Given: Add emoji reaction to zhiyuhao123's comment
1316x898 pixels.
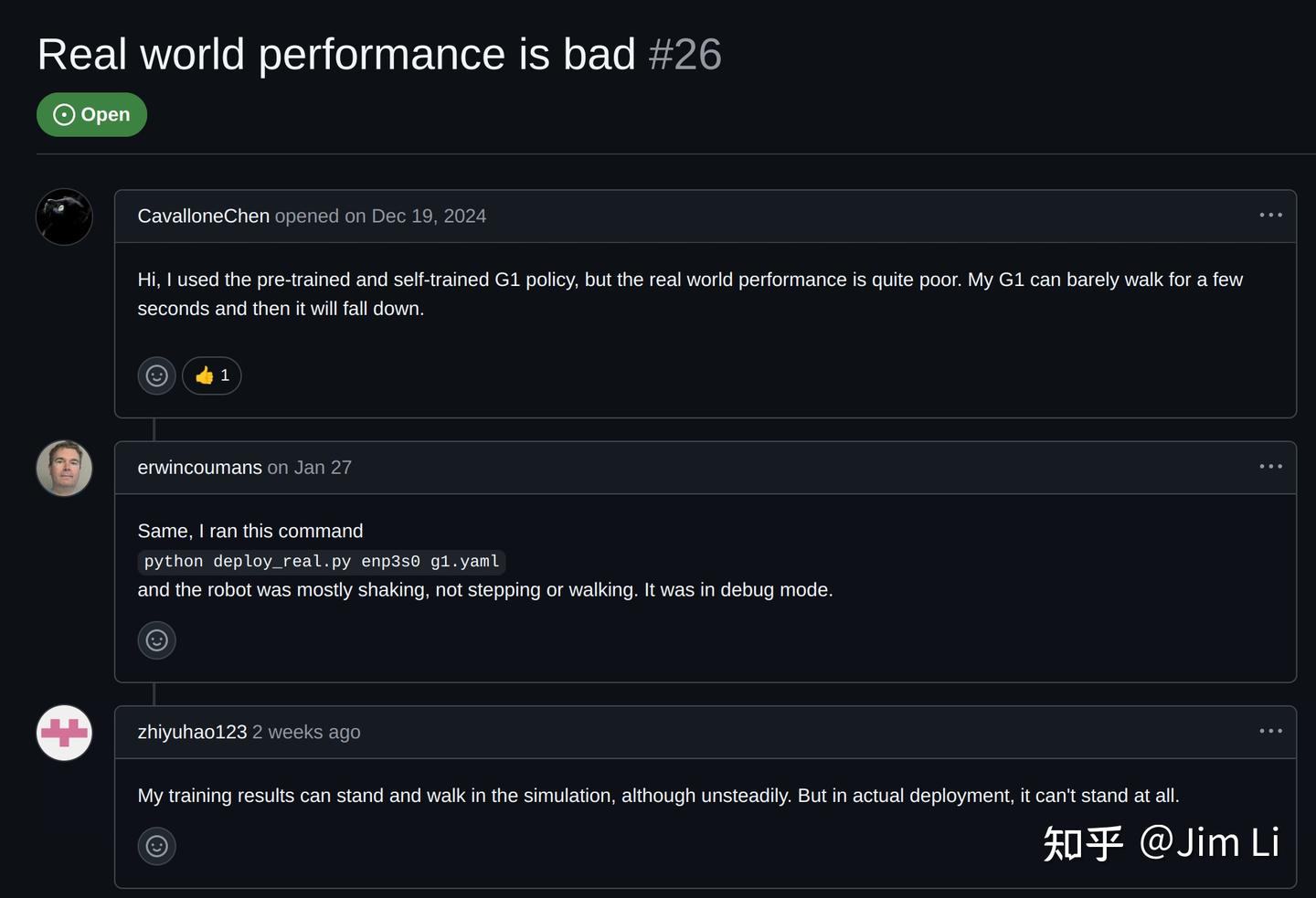Looking at the screenshot, I should [157, 846].
